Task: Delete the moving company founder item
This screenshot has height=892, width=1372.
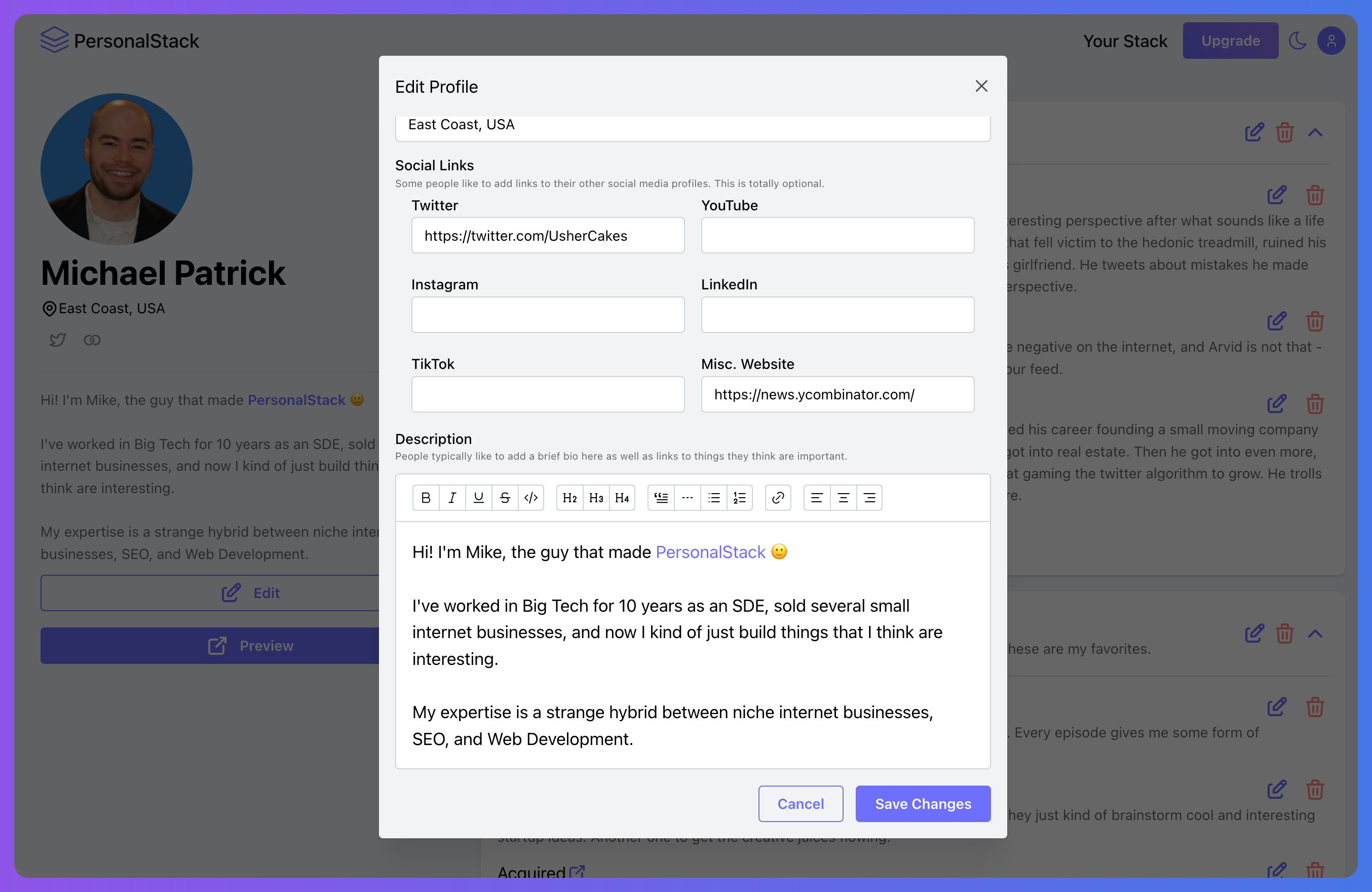Action: (1315, 403)
